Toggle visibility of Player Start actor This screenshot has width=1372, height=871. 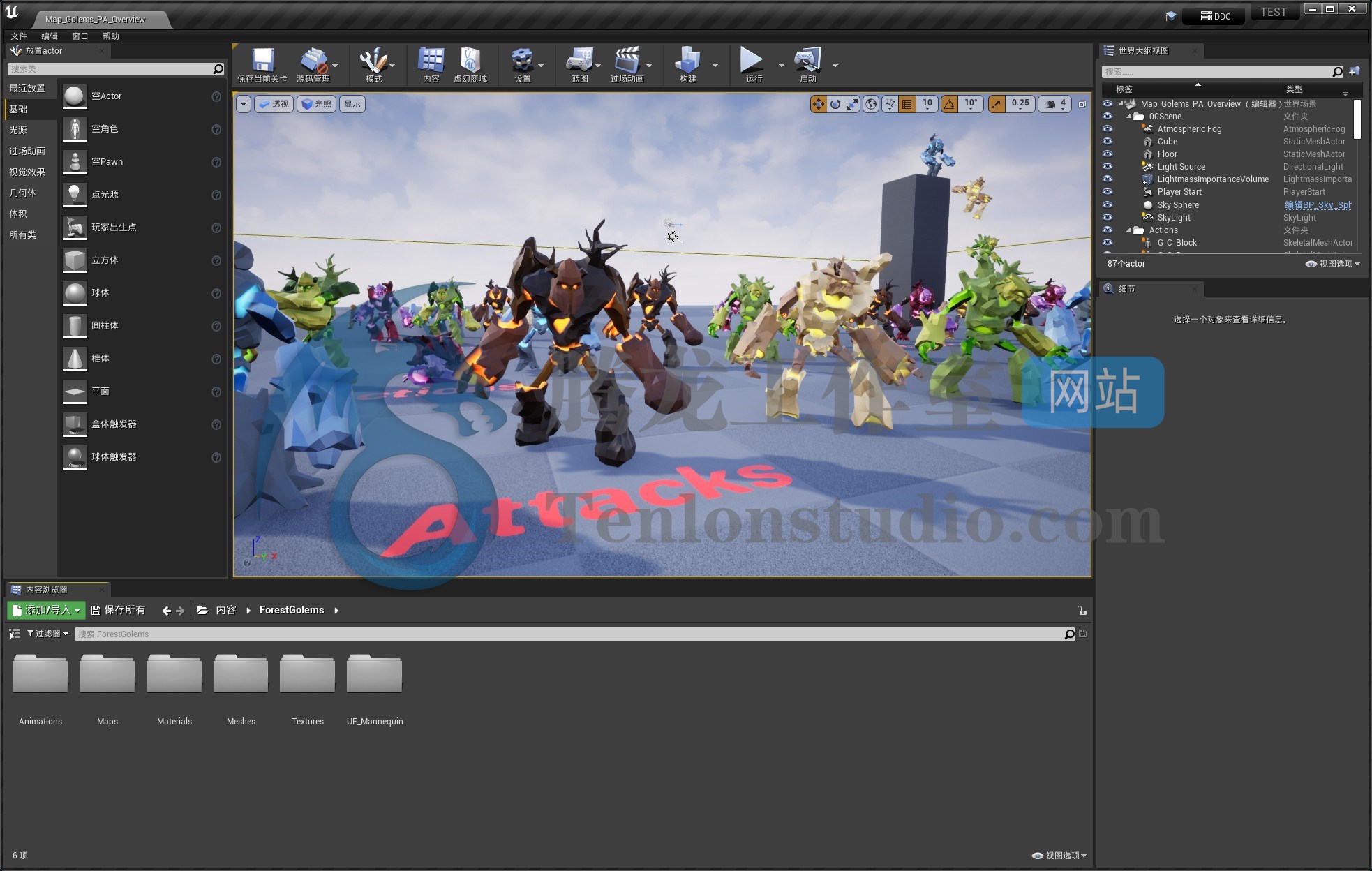1108,192
